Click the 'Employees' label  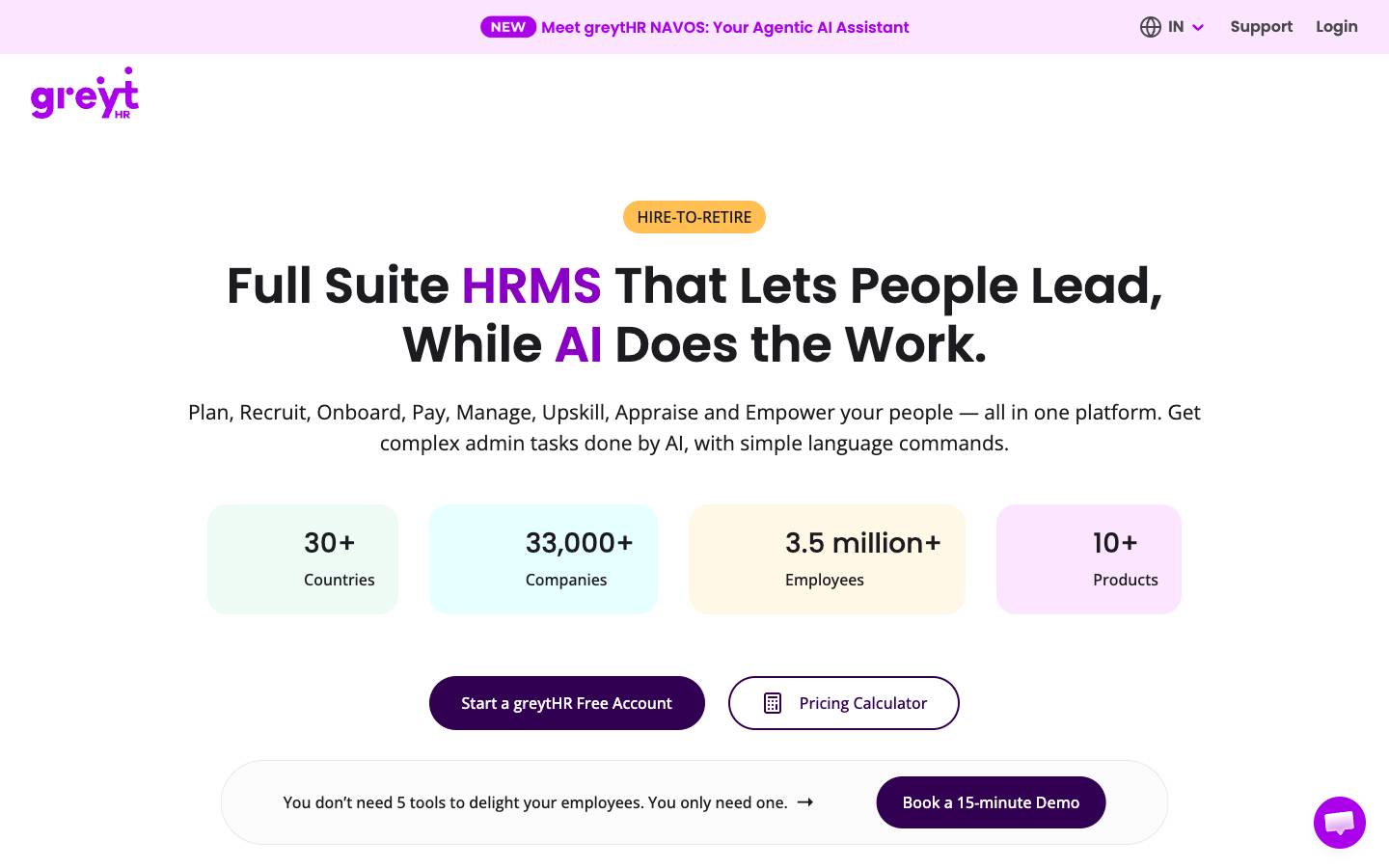point(825,580)
